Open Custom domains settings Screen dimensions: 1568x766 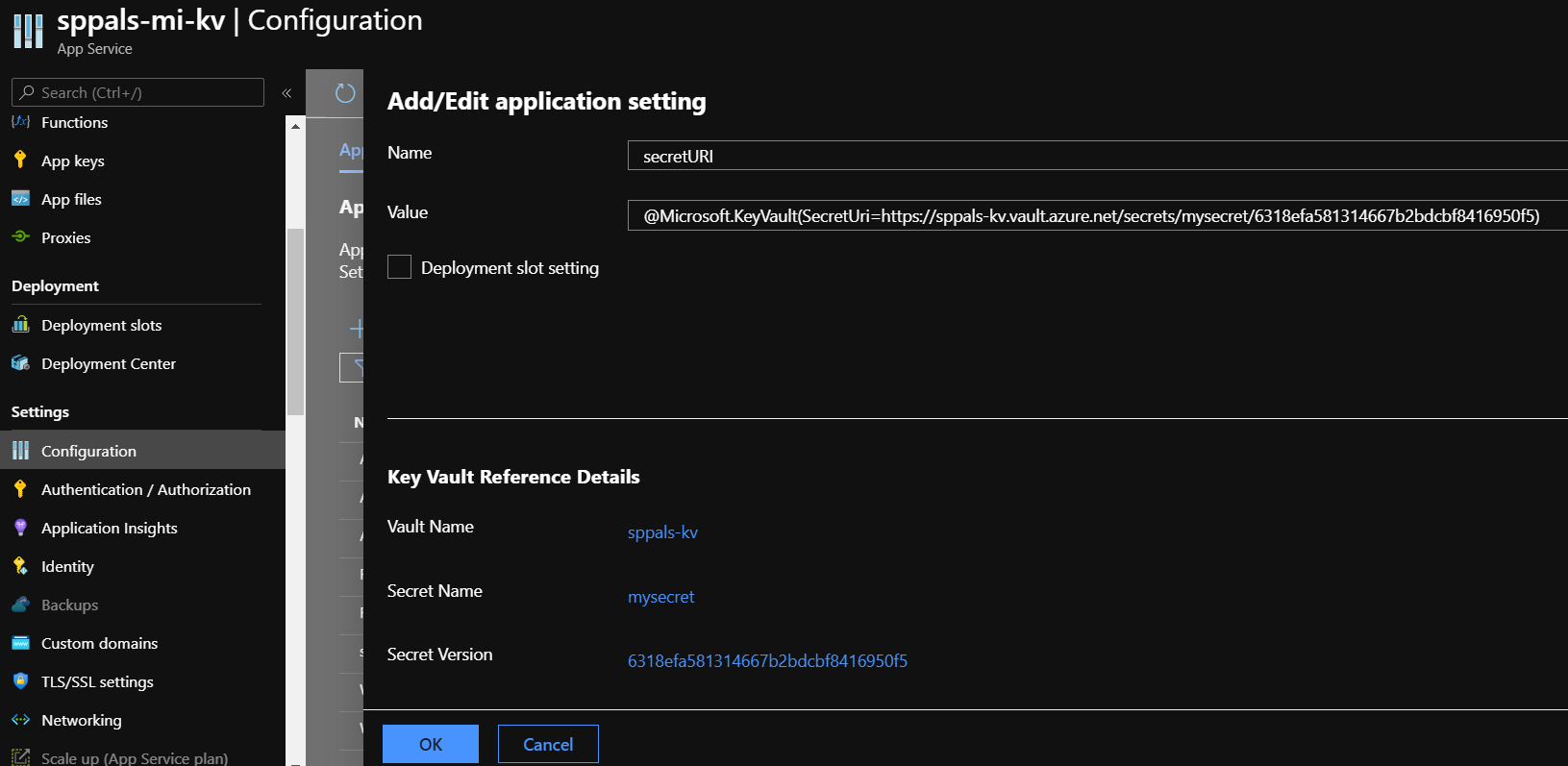[99, 643]
